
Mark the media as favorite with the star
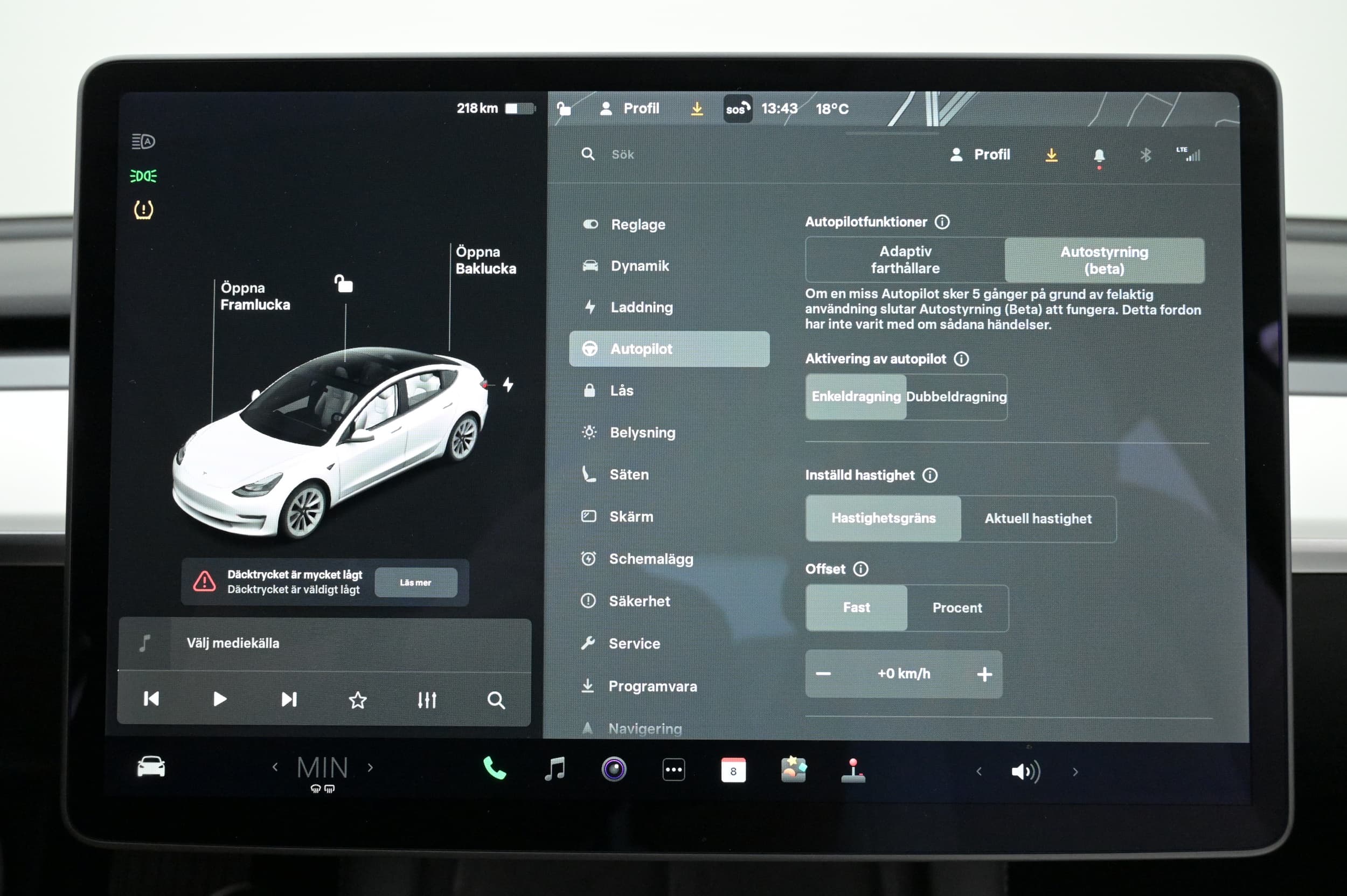pos(358,700)
